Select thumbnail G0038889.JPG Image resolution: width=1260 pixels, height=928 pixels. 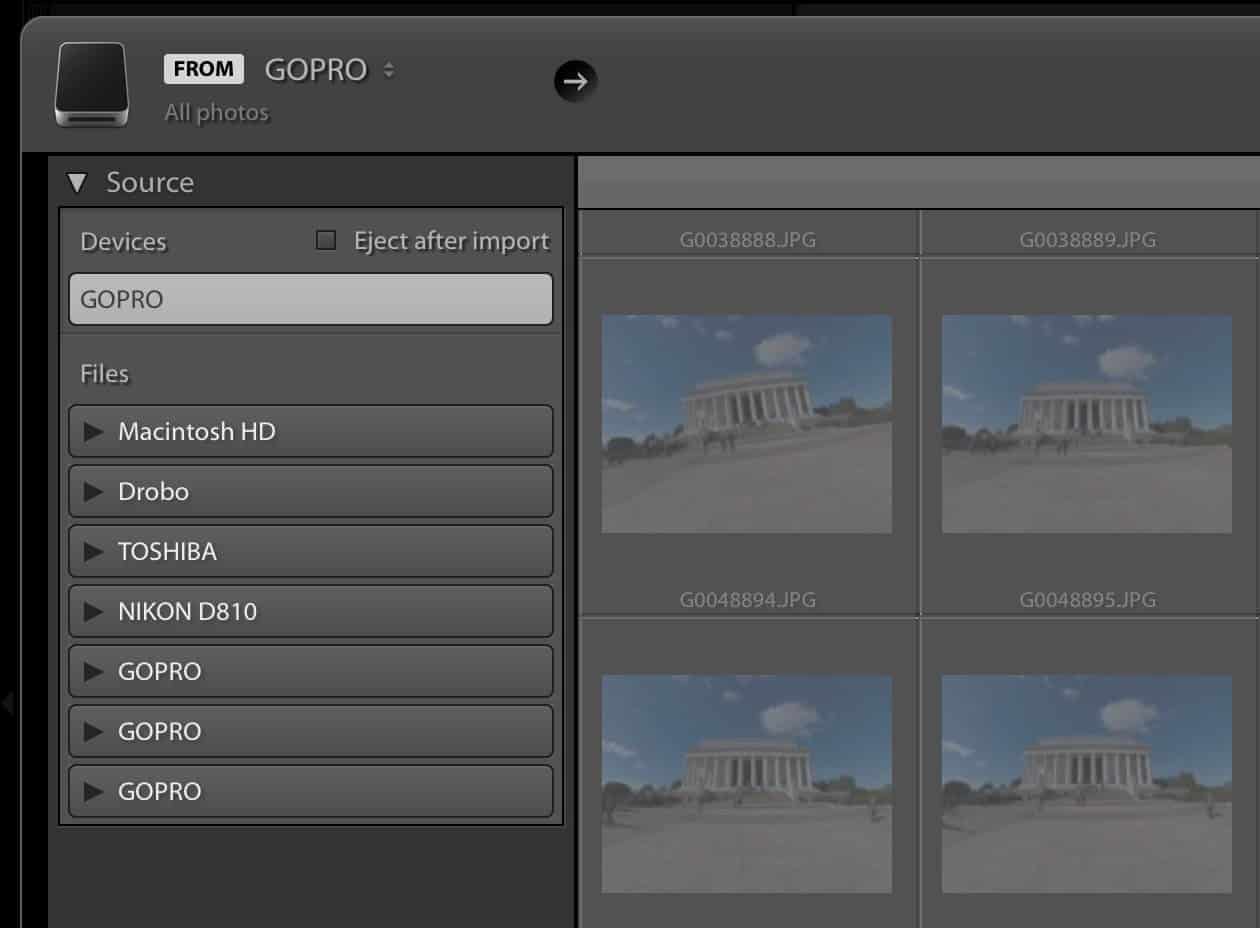pos(1087,424)
